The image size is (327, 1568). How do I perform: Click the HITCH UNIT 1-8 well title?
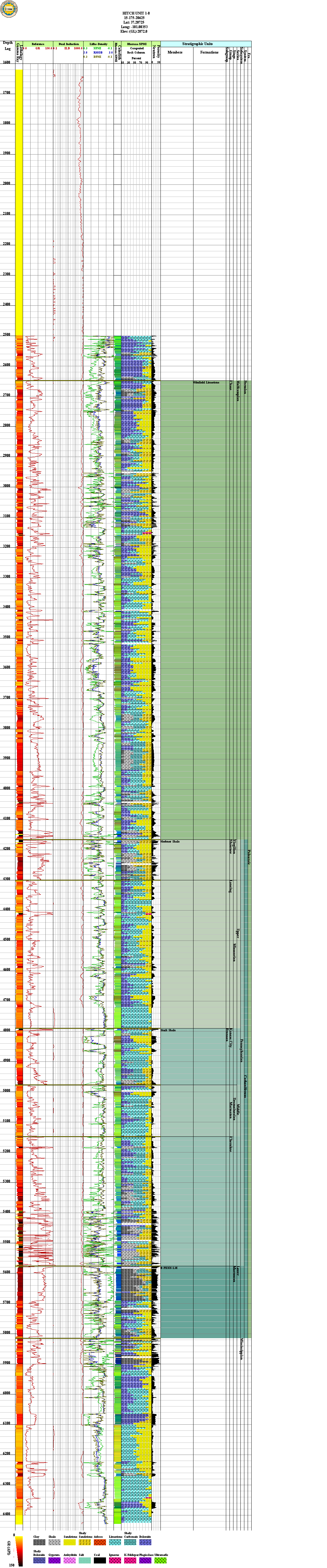click(136, 13)
